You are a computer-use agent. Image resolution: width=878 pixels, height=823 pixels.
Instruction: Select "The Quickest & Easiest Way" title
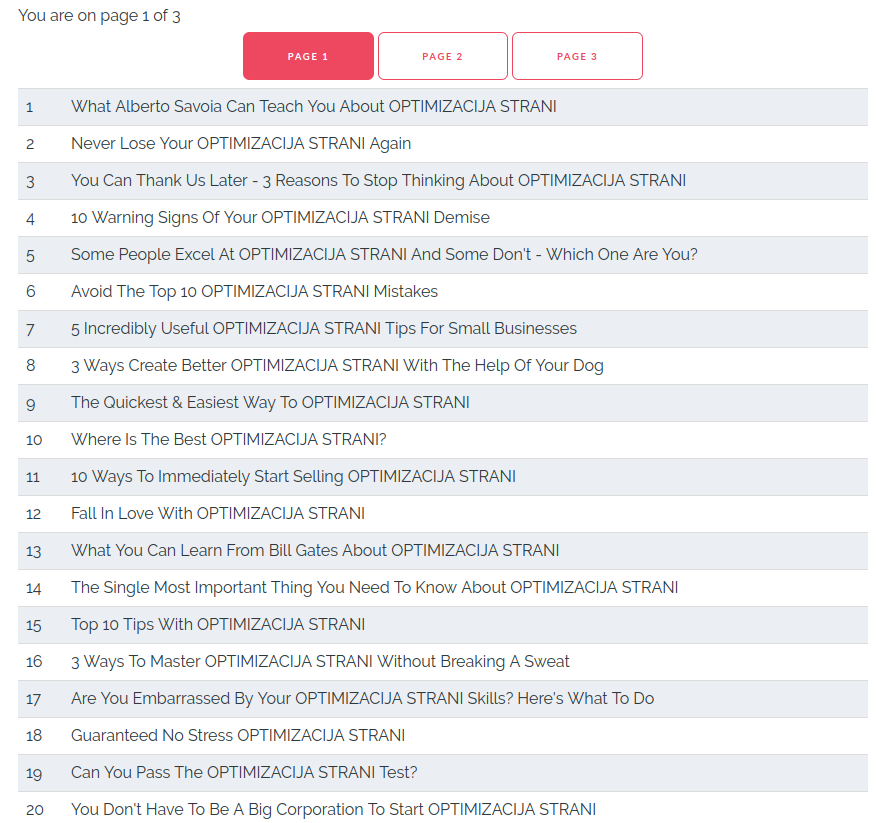click(270, 403)
